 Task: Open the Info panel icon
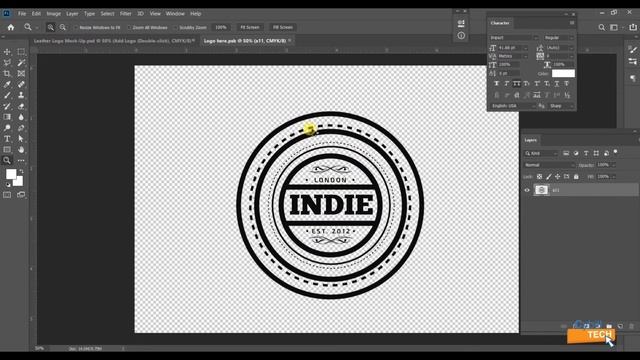[x=461, y=36]
